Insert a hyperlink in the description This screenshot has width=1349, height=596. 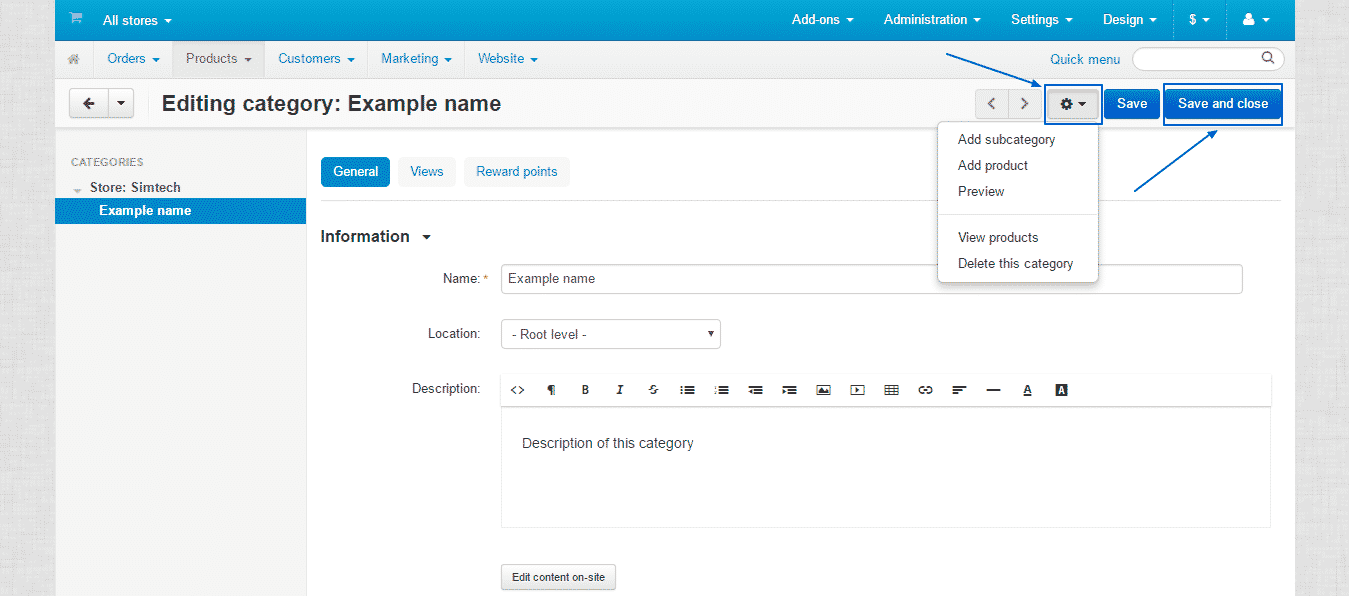click(925, 390)
